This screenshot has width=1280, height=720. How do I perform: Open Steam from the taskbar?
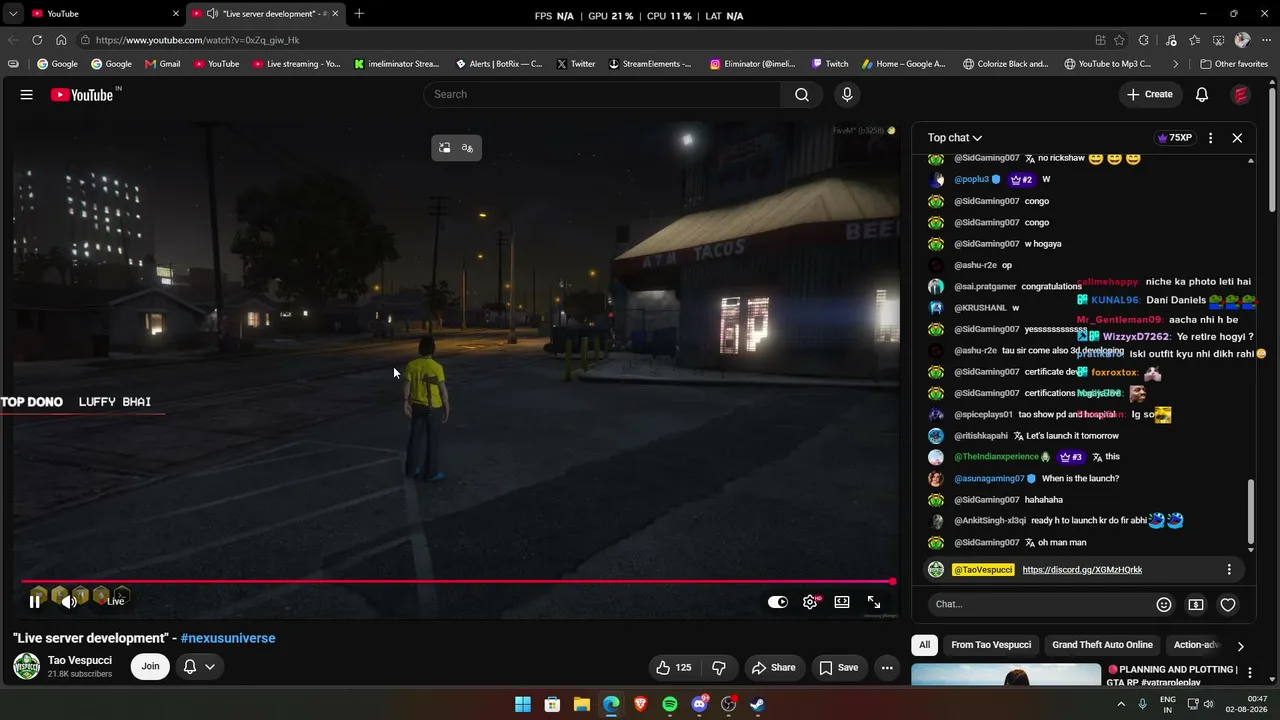click(758, 704)
